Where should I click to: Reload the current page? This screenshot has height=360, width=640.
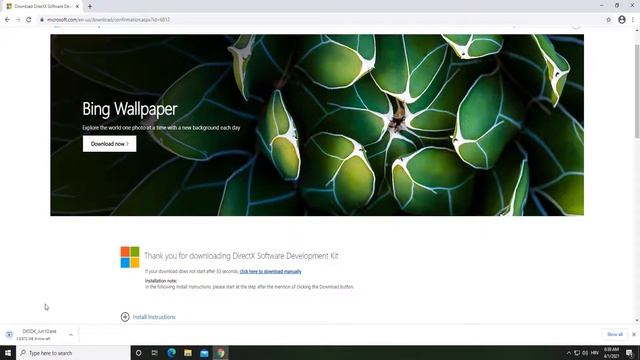[29, 20]
